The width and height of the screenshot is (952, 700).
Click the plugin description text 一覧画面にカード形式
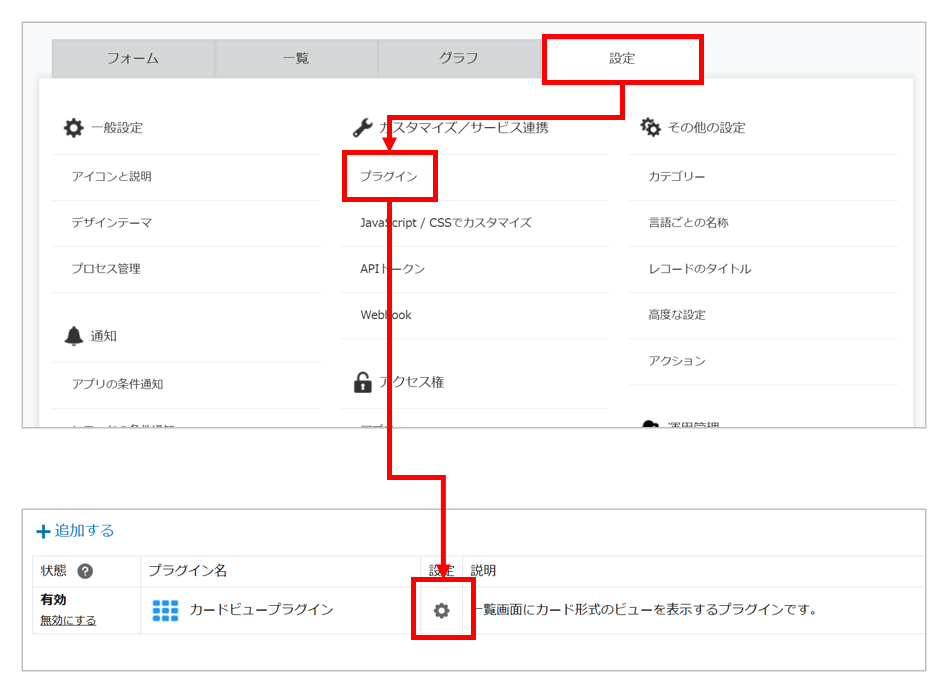tap(645, 610)
